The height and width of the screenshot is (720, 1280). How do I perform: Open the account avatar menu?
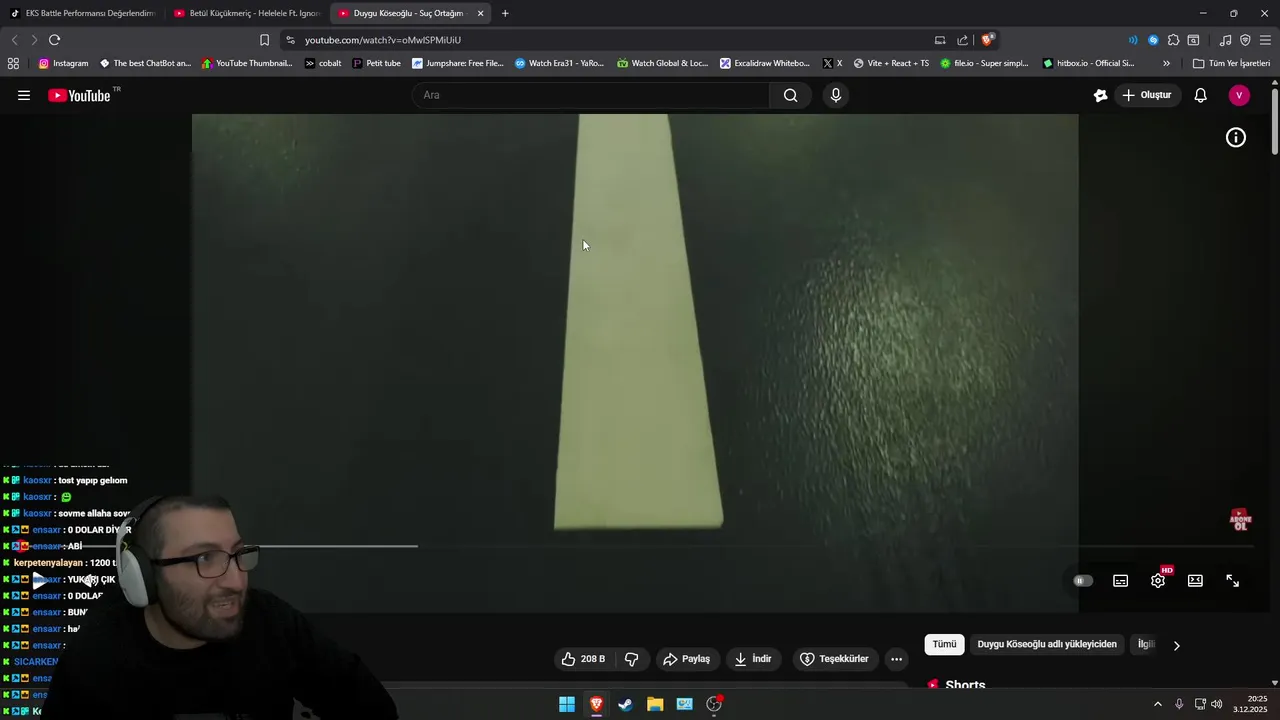tap(1239, 95)
